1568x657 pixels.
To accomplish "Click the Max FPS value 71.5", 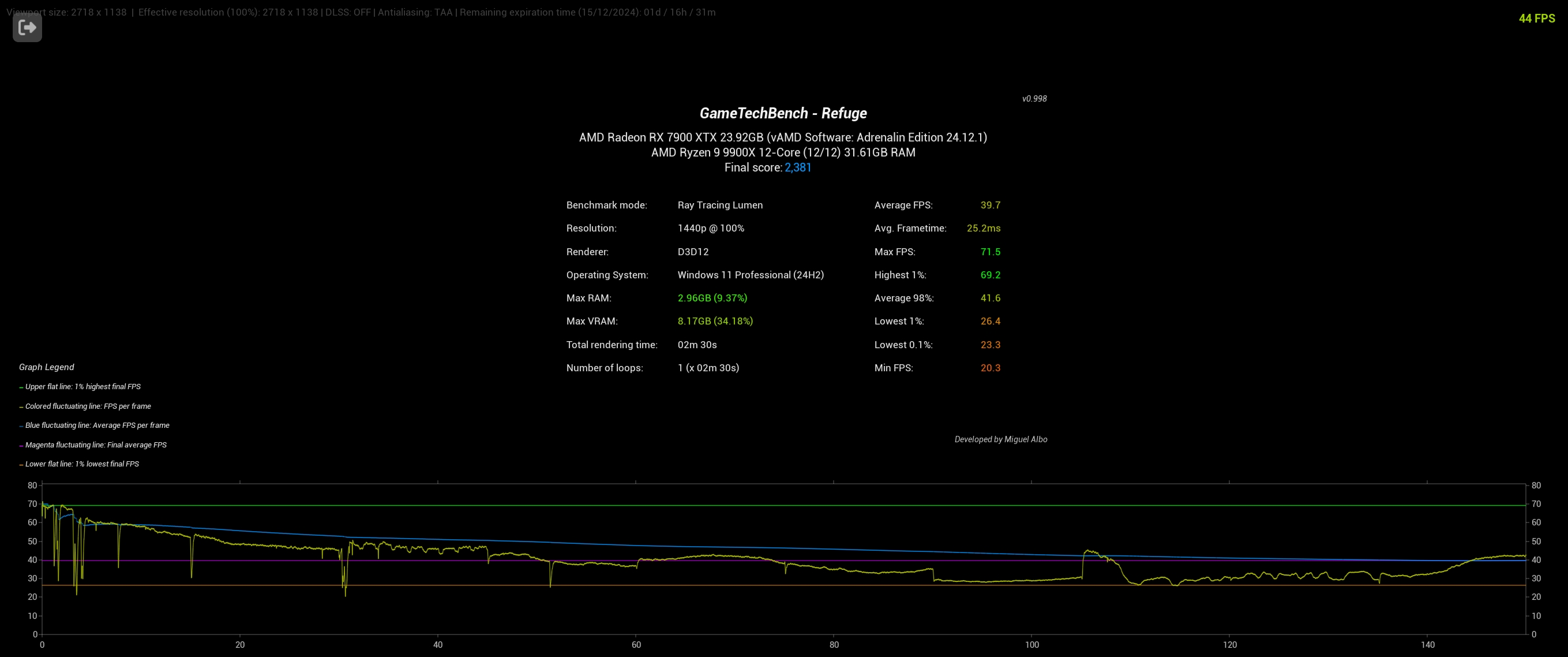I will click(x=991, y=252).
